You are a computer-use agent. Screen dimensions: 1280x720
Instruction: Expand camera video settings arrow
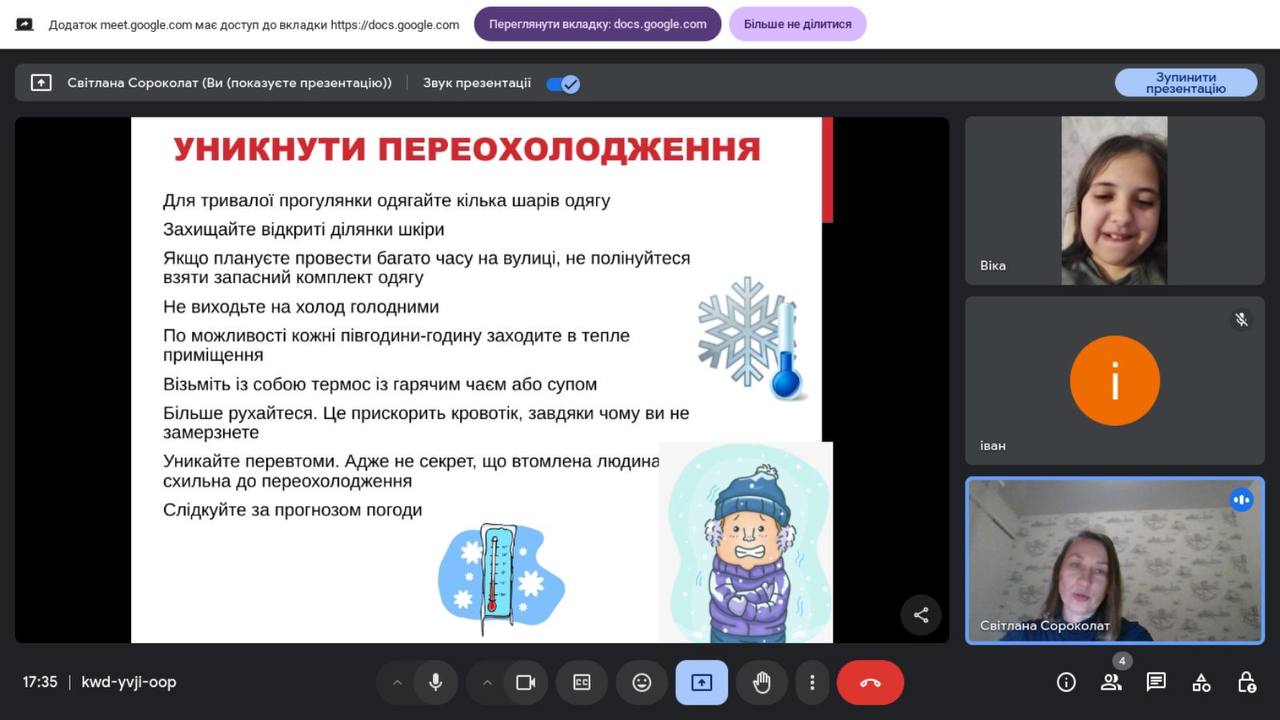[x=487, y=682]
